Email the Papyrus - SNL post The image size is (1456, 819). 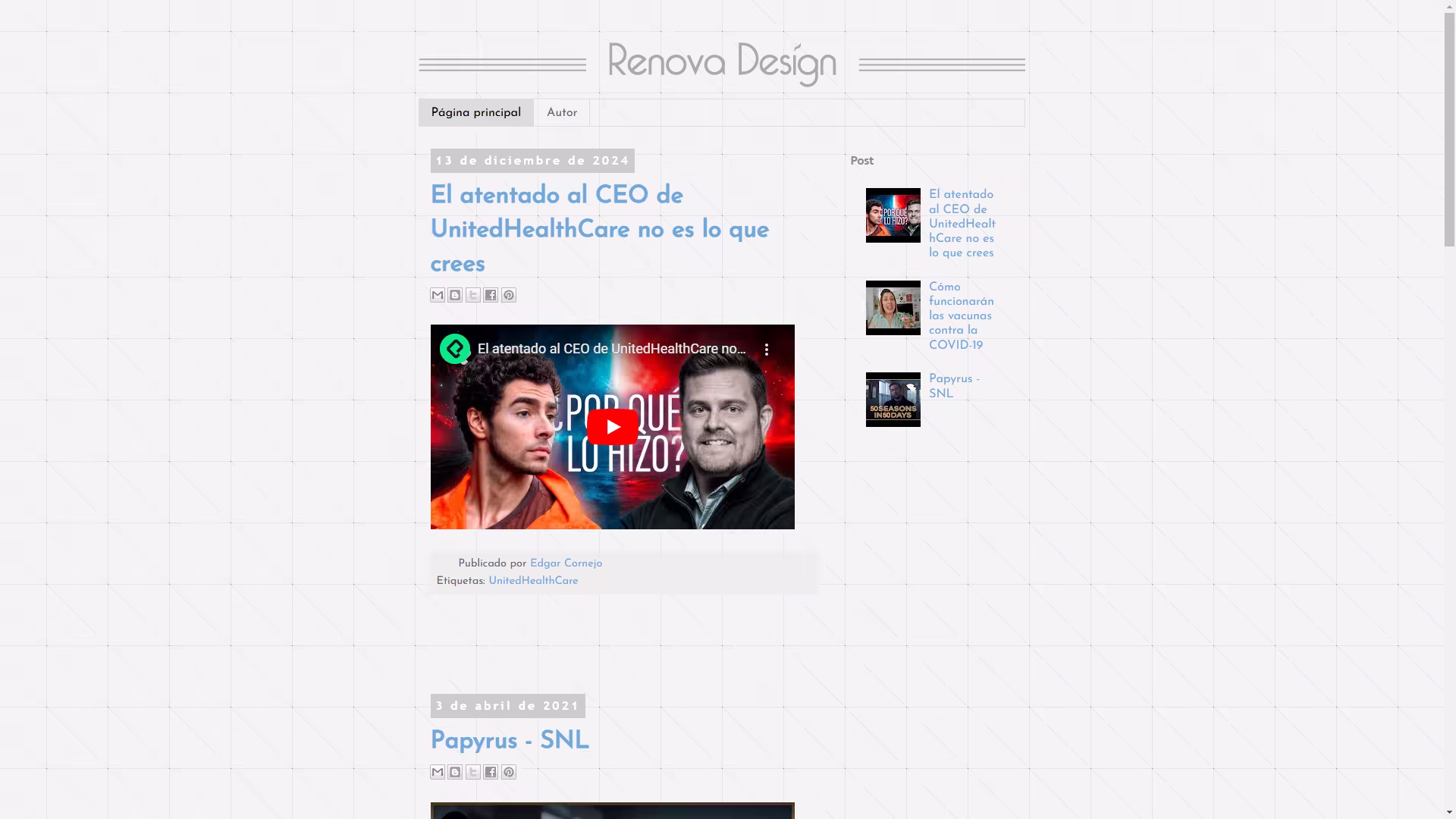point(438,772)
